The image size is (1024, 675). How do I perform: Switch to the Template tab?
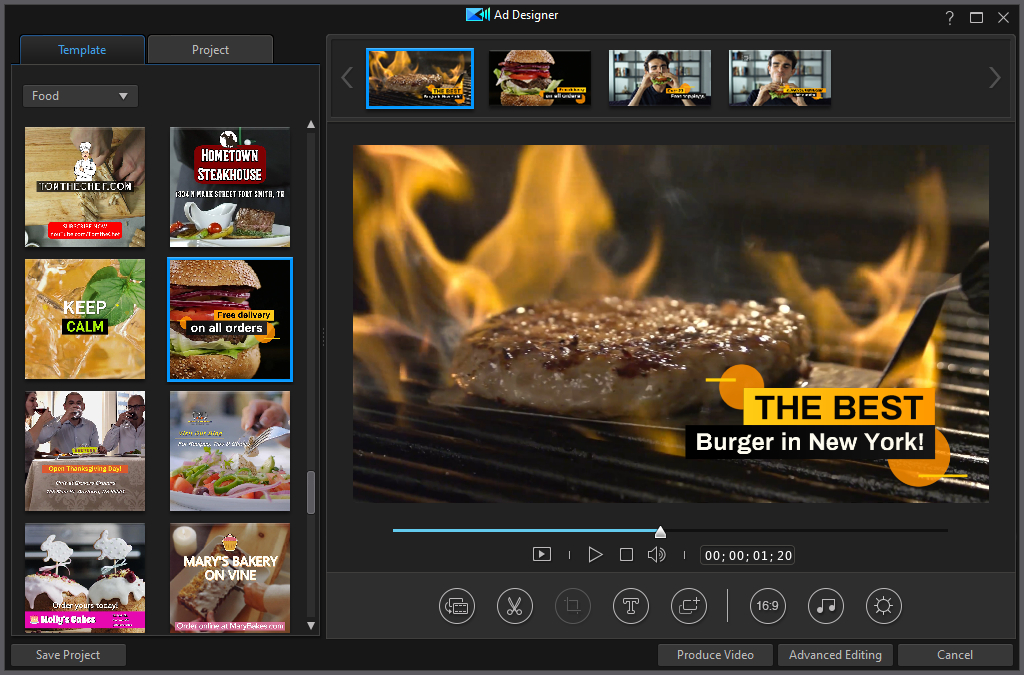coord(82,50)
